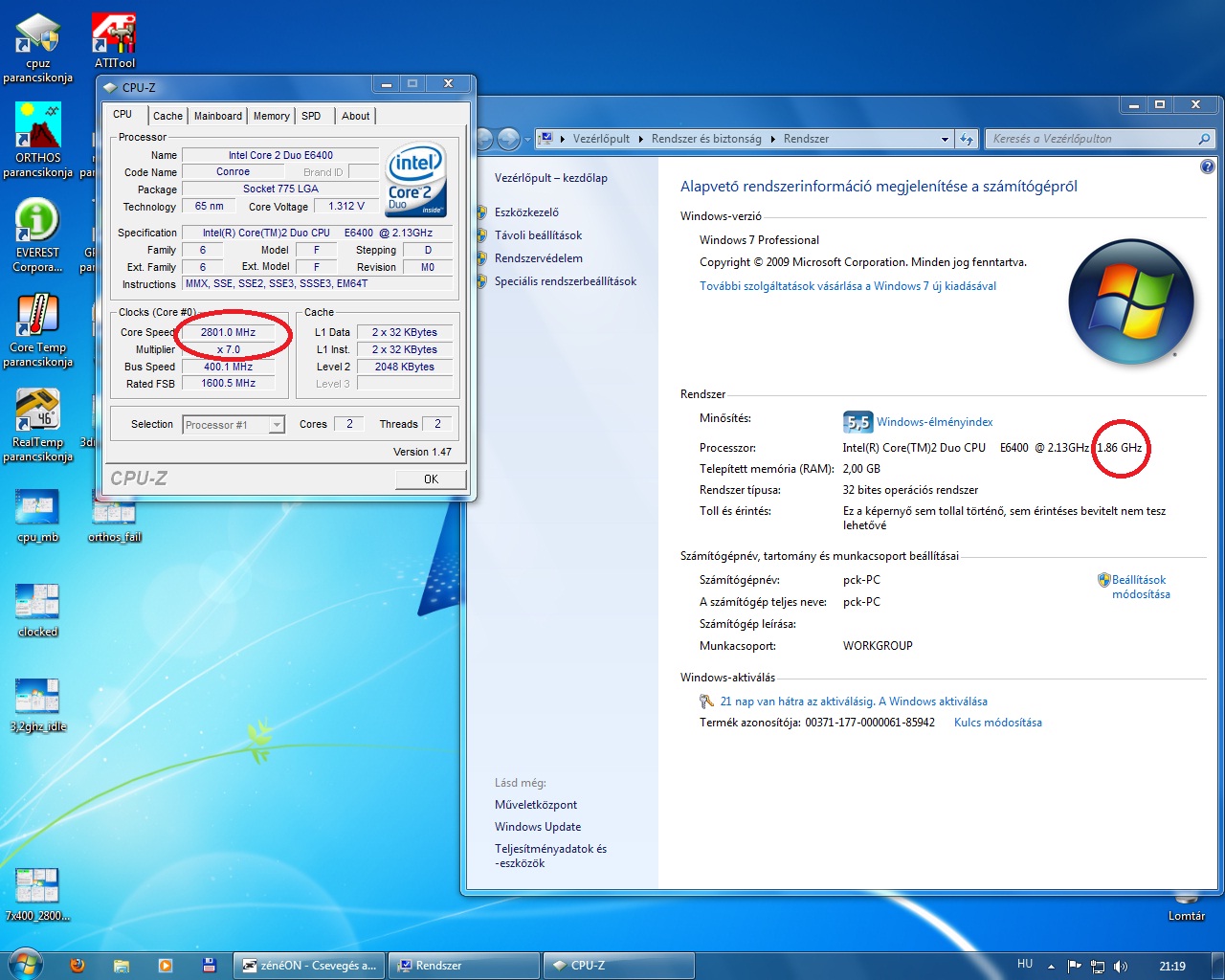The image size is (1225, 980).
Task: Launch the ORTHOS desktop shortcut
Action: point(38,141)
